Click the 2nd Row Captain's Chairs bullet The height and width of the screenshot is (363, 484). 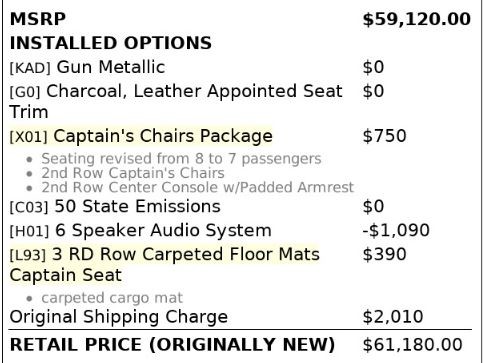click(133, 173)
